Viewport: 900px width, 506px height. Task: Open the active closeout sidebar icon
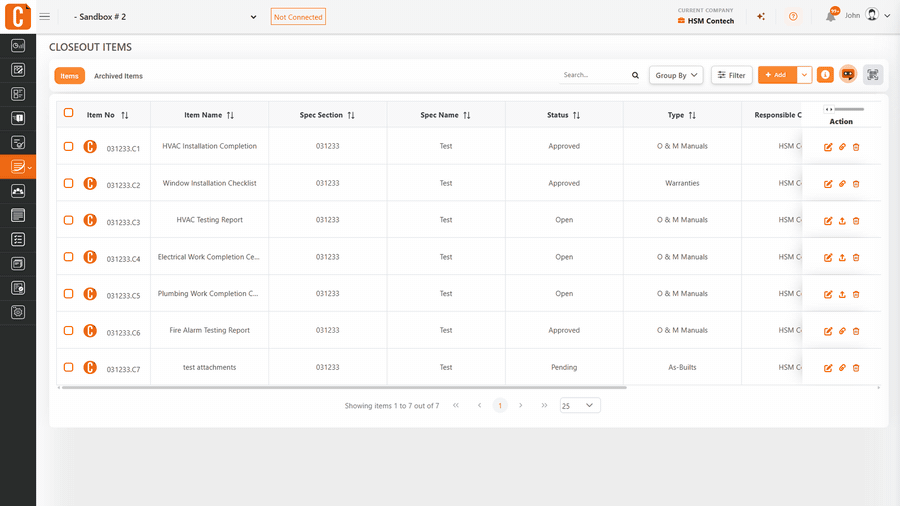(x=18, y=167)
